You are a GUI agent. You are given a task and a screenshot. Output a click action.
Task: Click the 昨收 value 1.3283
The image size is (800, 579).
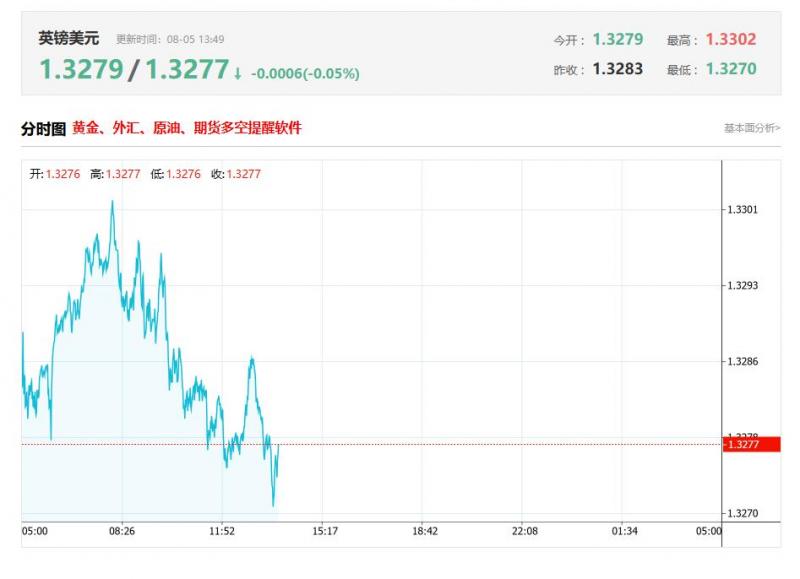[618, 69]
